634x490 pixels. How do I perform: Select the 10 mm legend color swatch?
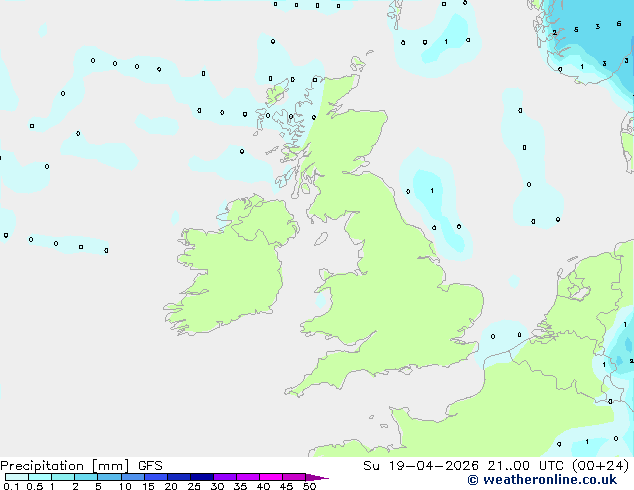tap(133, 477)
